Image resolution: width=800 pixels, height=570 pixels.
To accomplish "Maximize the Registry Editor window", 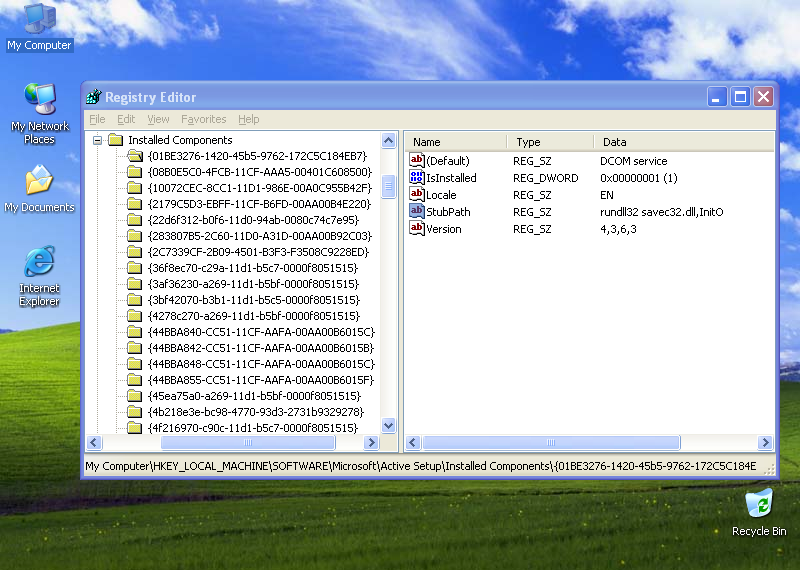I will point(740,97).
